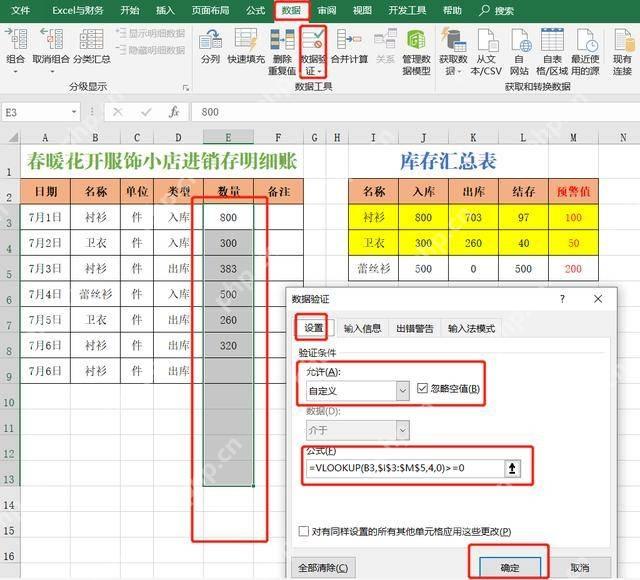
Task: Switch to 公式 ribbon tab
Action: pyautogui.click(x=256, y=10)
